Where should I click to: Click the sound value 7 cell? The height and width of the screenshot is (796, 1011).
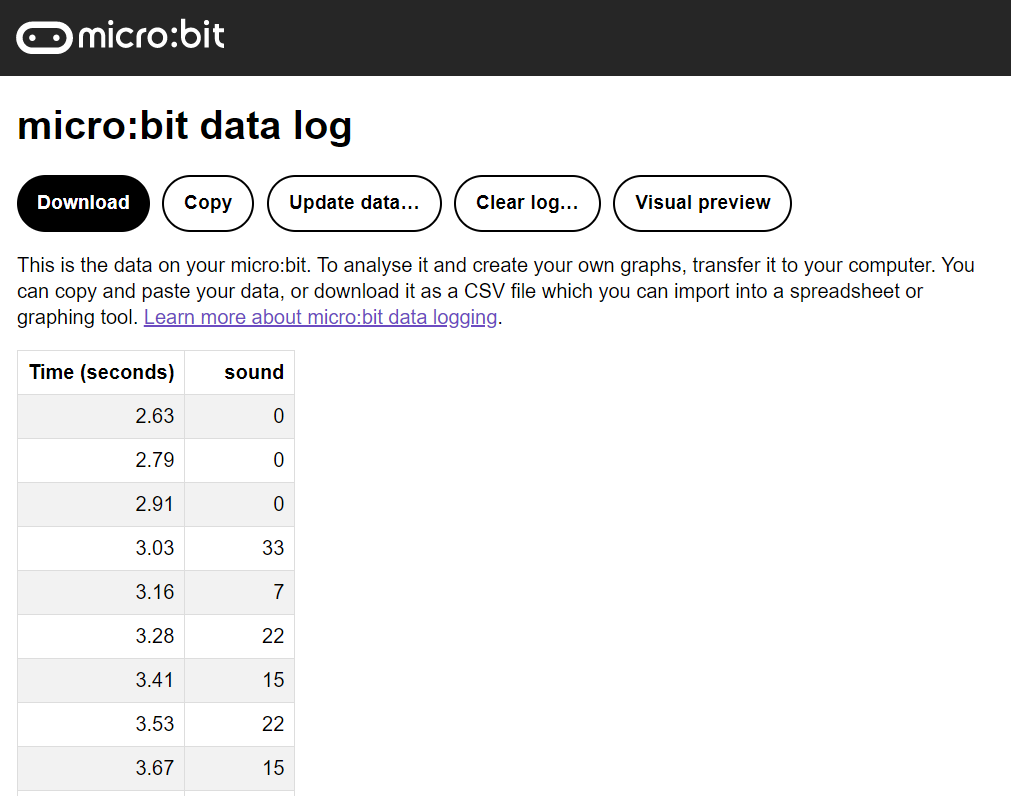point(240,592)
